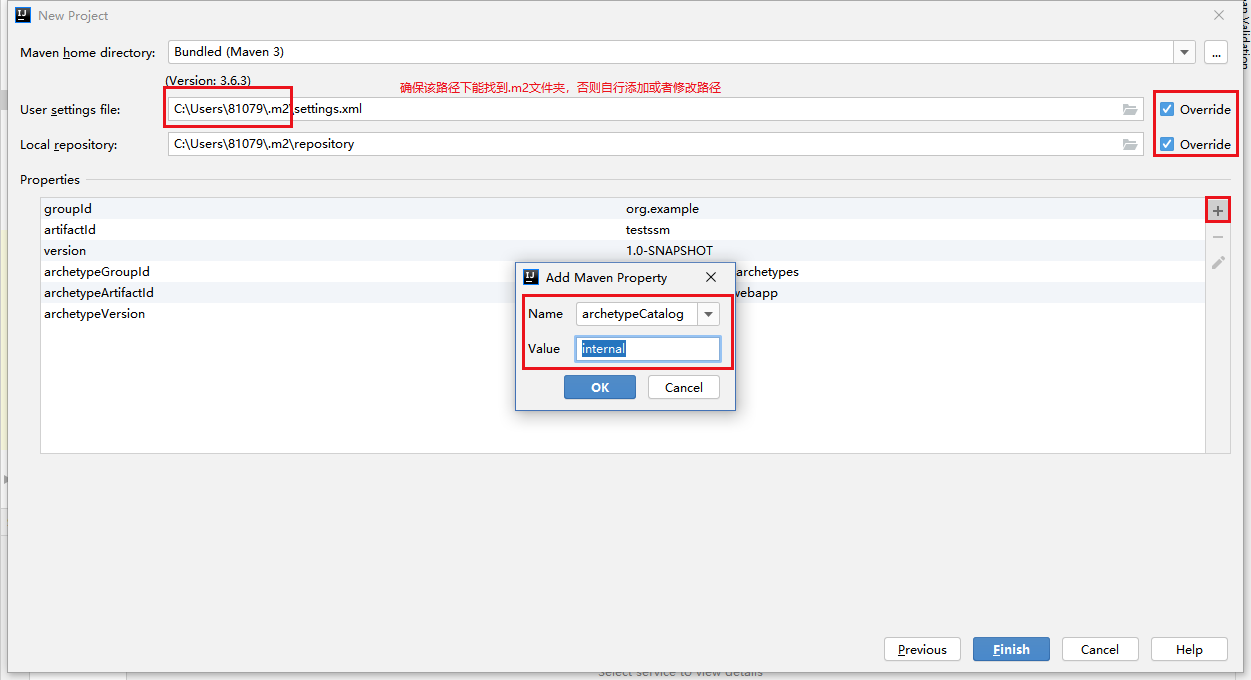Click the org.example value cell
Screen dimensions: 1251x680
(x=662, y=209)
